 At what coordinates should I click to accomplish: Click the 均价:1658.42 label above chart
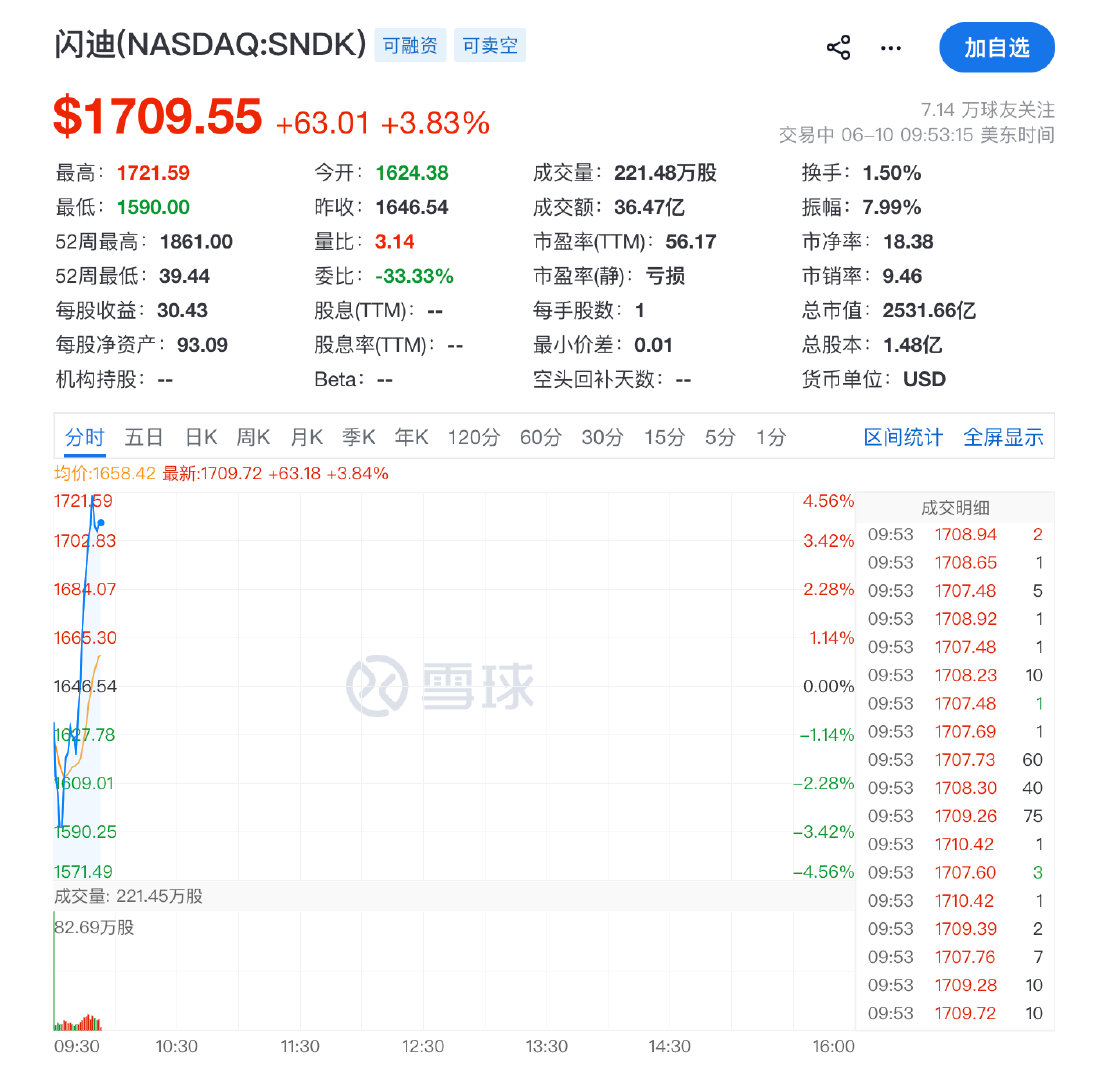coord(105,473)
